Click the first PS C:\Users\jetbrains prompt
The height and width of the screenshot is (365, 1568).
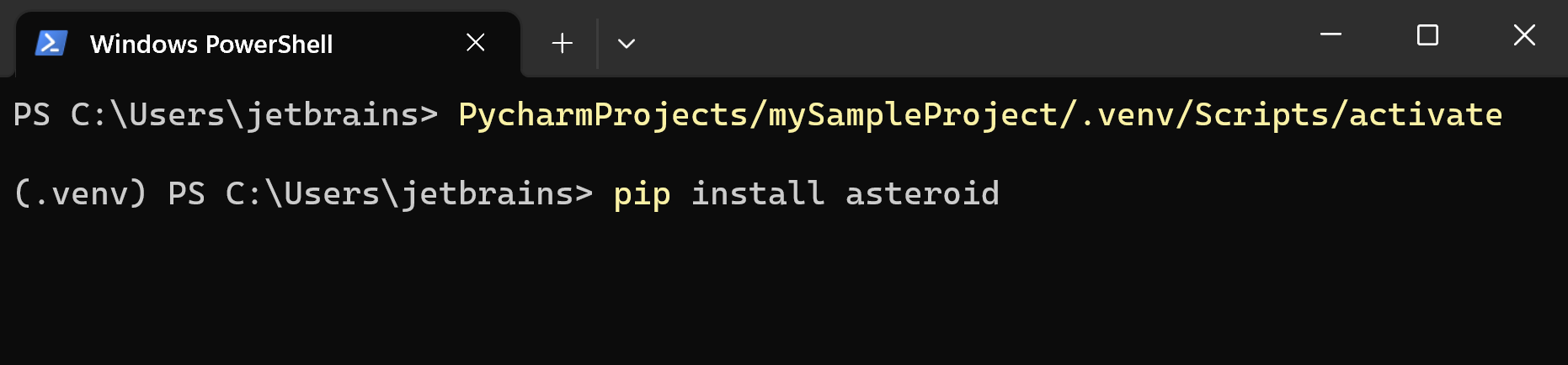click(x=225, y=114)
